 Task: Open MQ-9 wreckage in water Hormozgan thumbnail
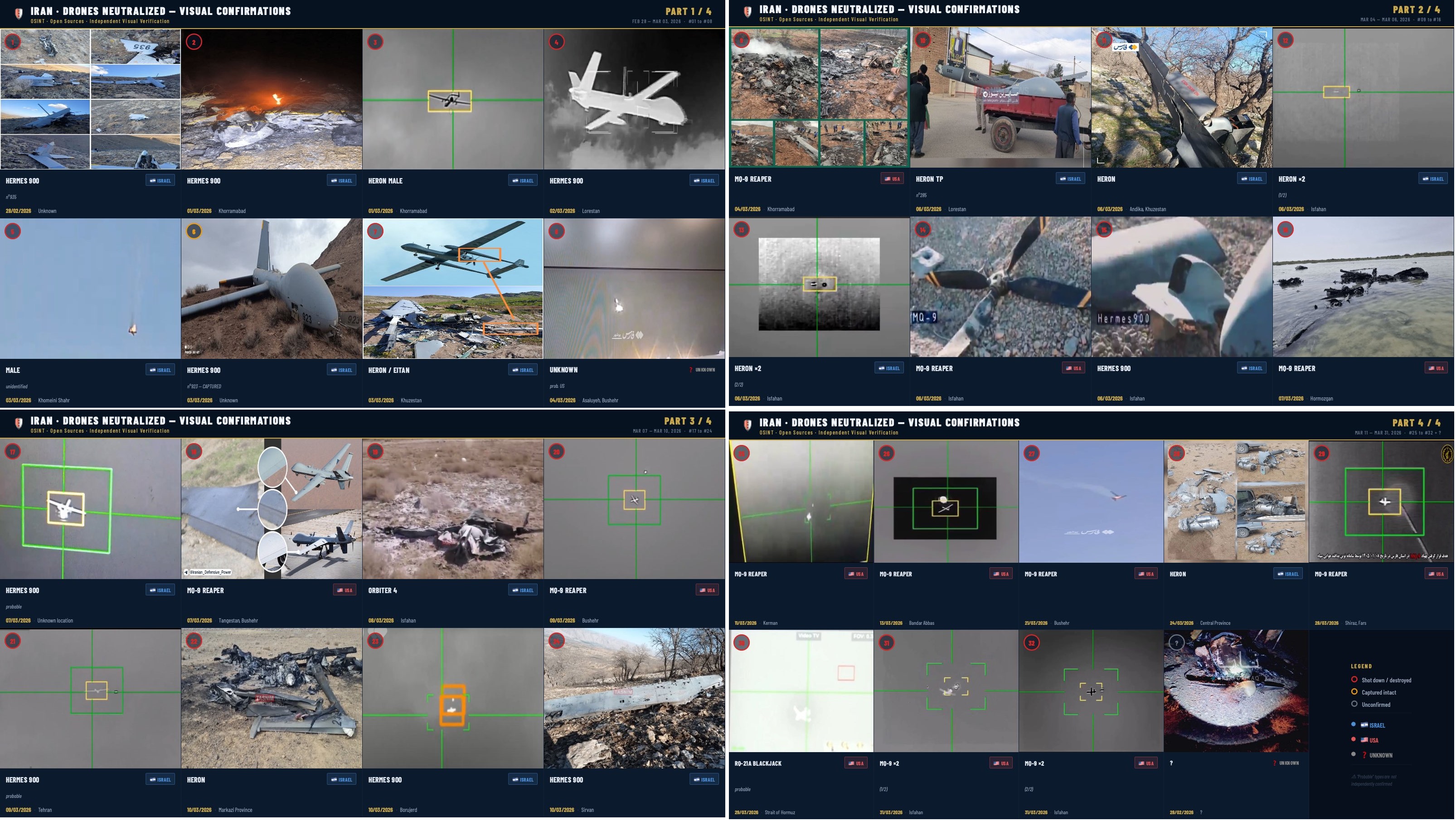(x=1363, y=287)
